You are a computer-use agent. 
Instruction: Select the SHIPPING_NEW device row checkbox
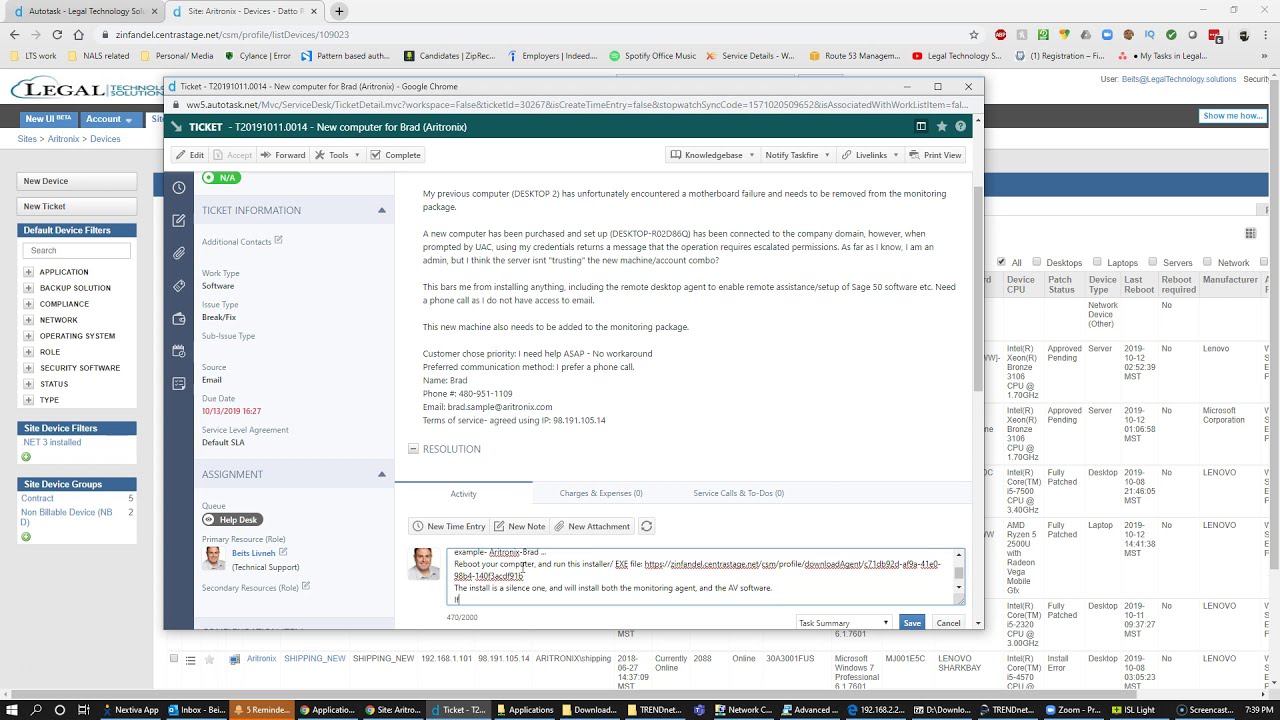[x=174, y=659]
